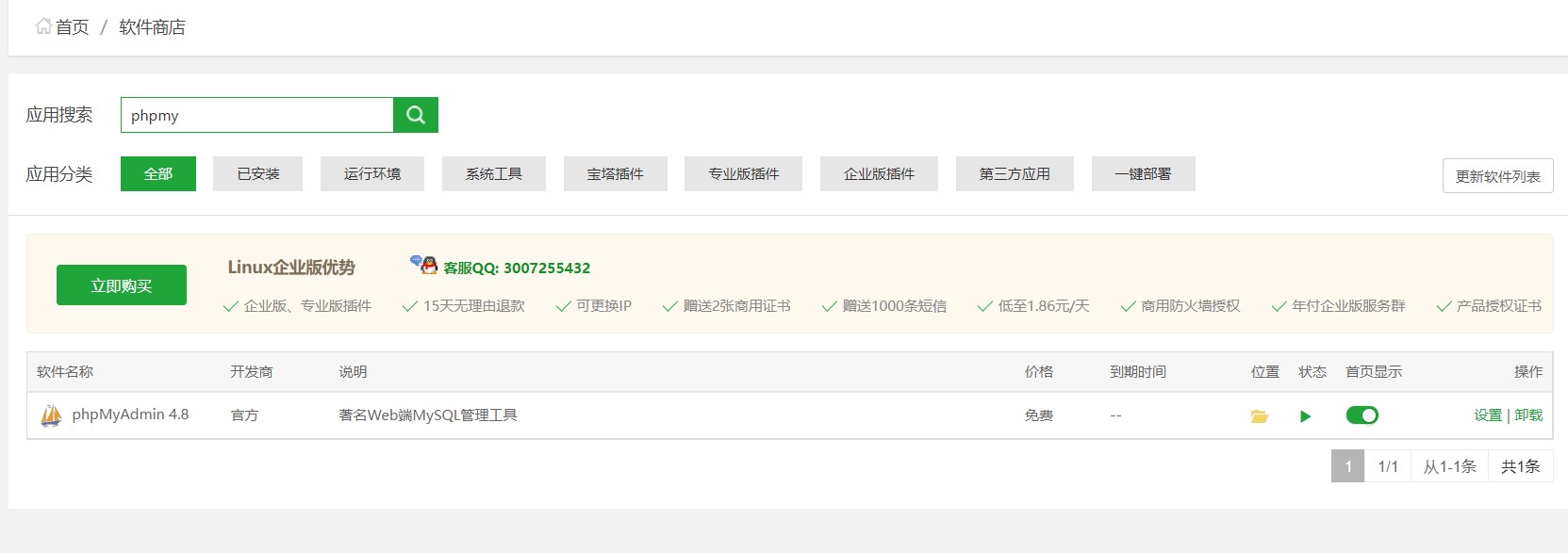Click the 著名Web端MySQL管理工具 description
The image size is (1568, 553).
[428, 415]
